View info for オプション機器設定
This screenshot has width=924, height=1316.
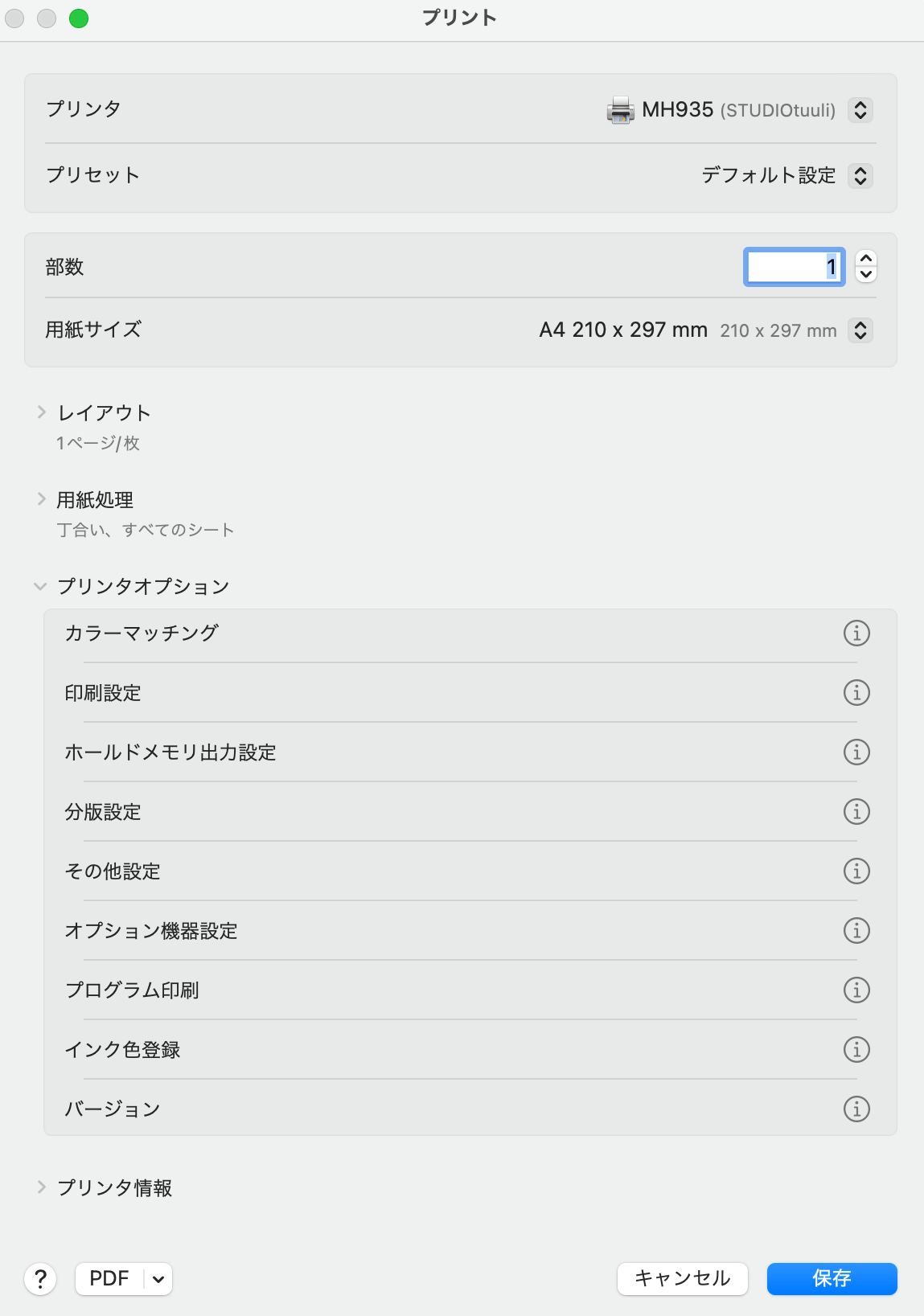(856, 931)
